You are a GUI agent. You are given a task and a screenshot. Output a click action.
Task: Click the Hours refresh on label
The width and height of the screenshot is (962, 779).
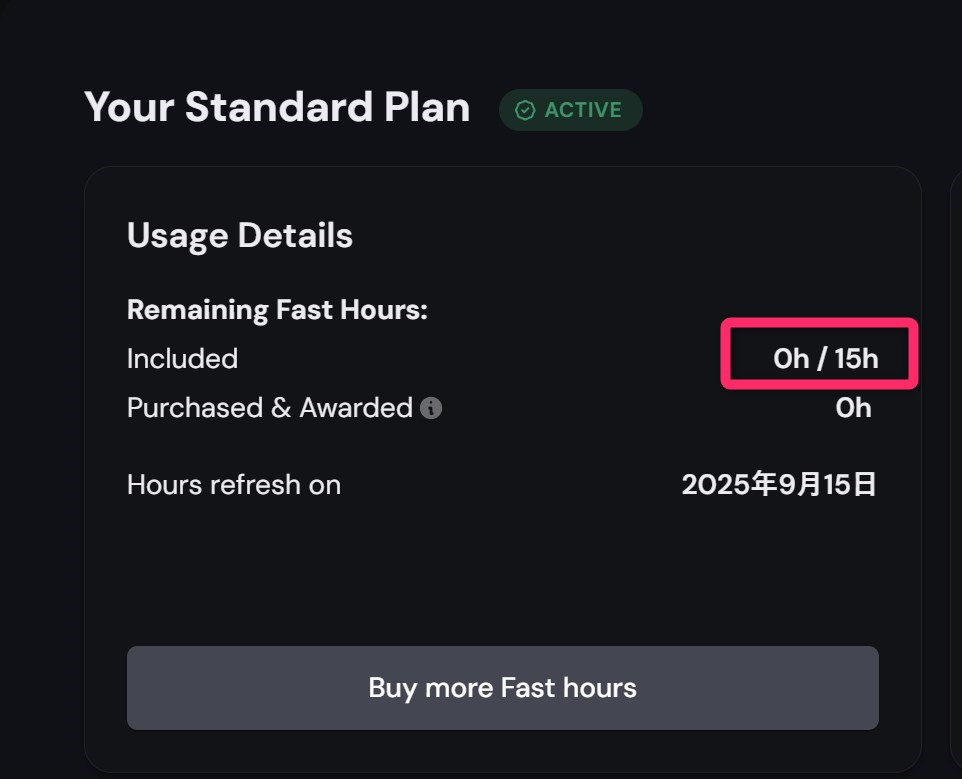coord(234,485)
